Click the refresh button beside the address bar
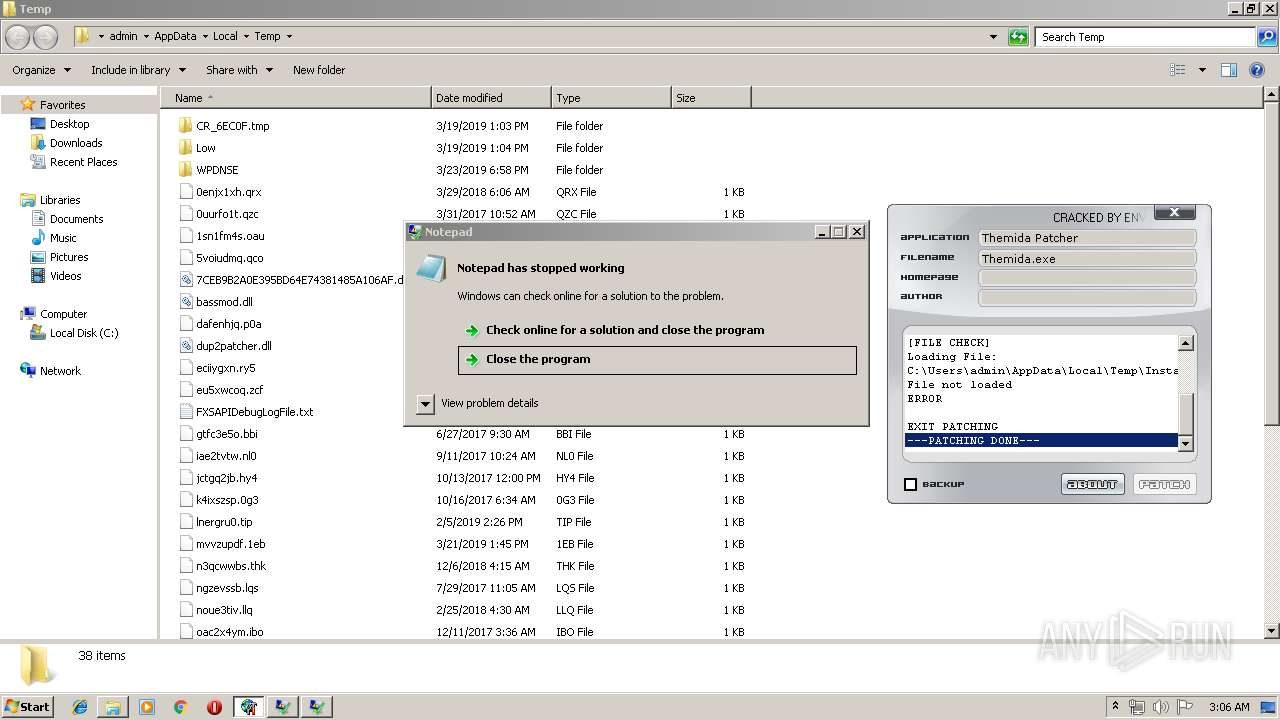1280x720 pixels. (x=1018, y=37)
